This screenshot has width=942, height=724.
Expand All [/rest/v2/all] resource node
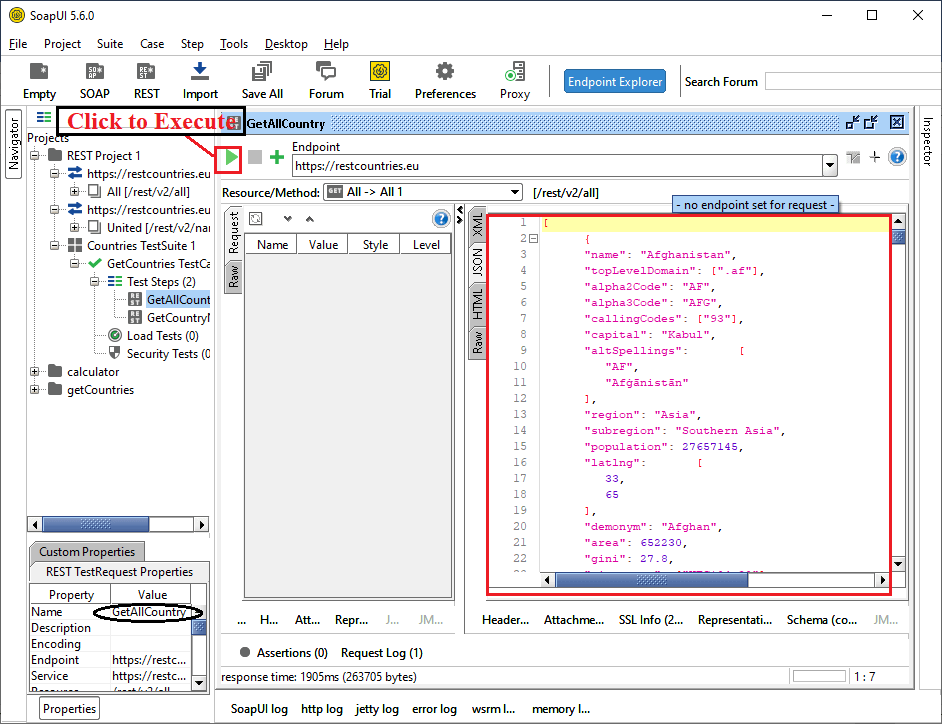click(x=74, y=192)
